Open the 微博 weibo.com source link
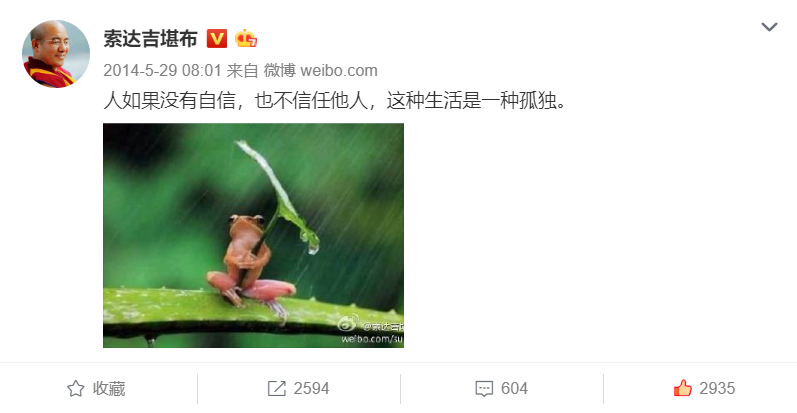This screenshot has width=797, height=413. pyautogui.click(x=320, y=70)
